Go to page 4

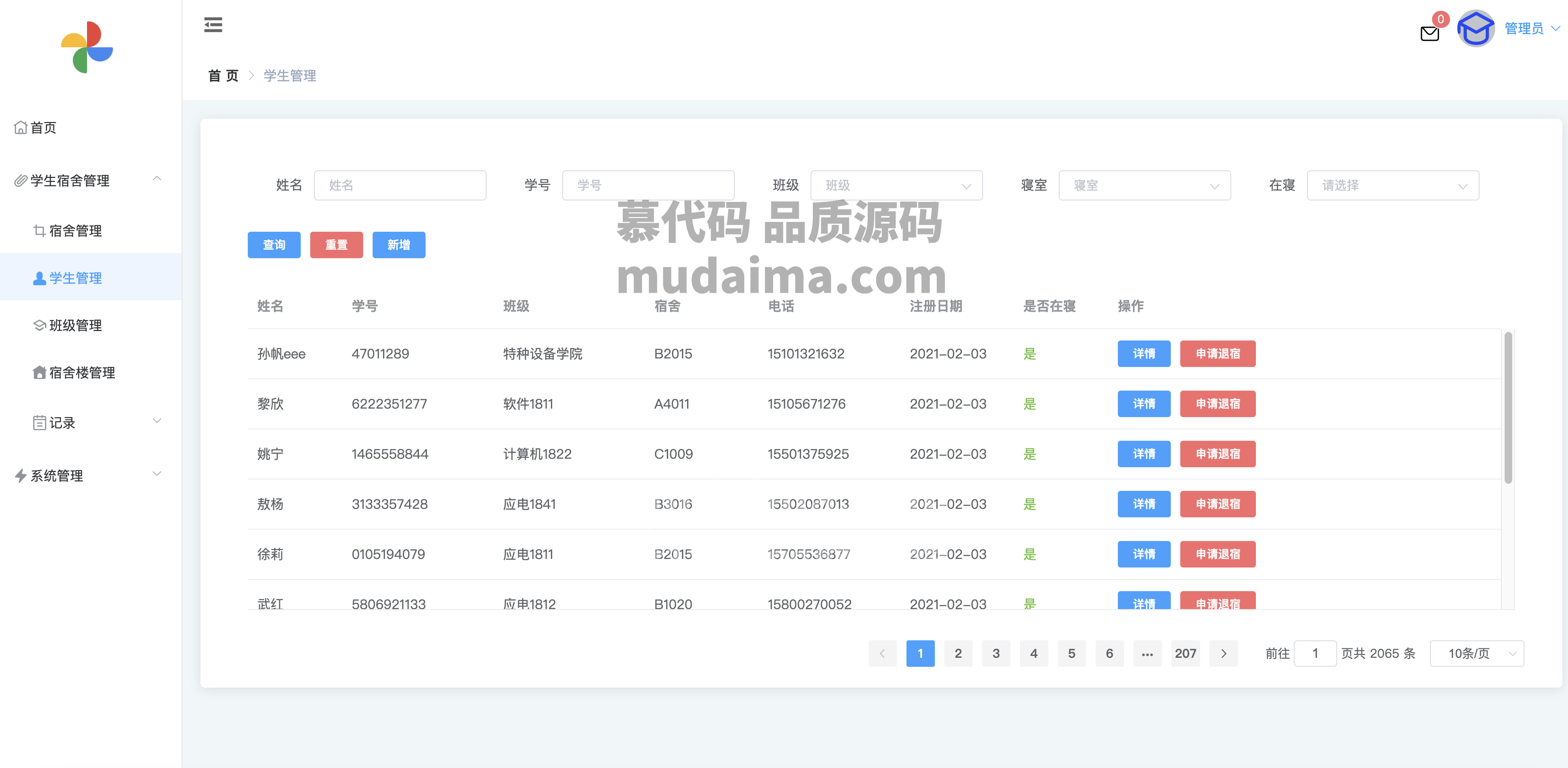pos(1034,654)
